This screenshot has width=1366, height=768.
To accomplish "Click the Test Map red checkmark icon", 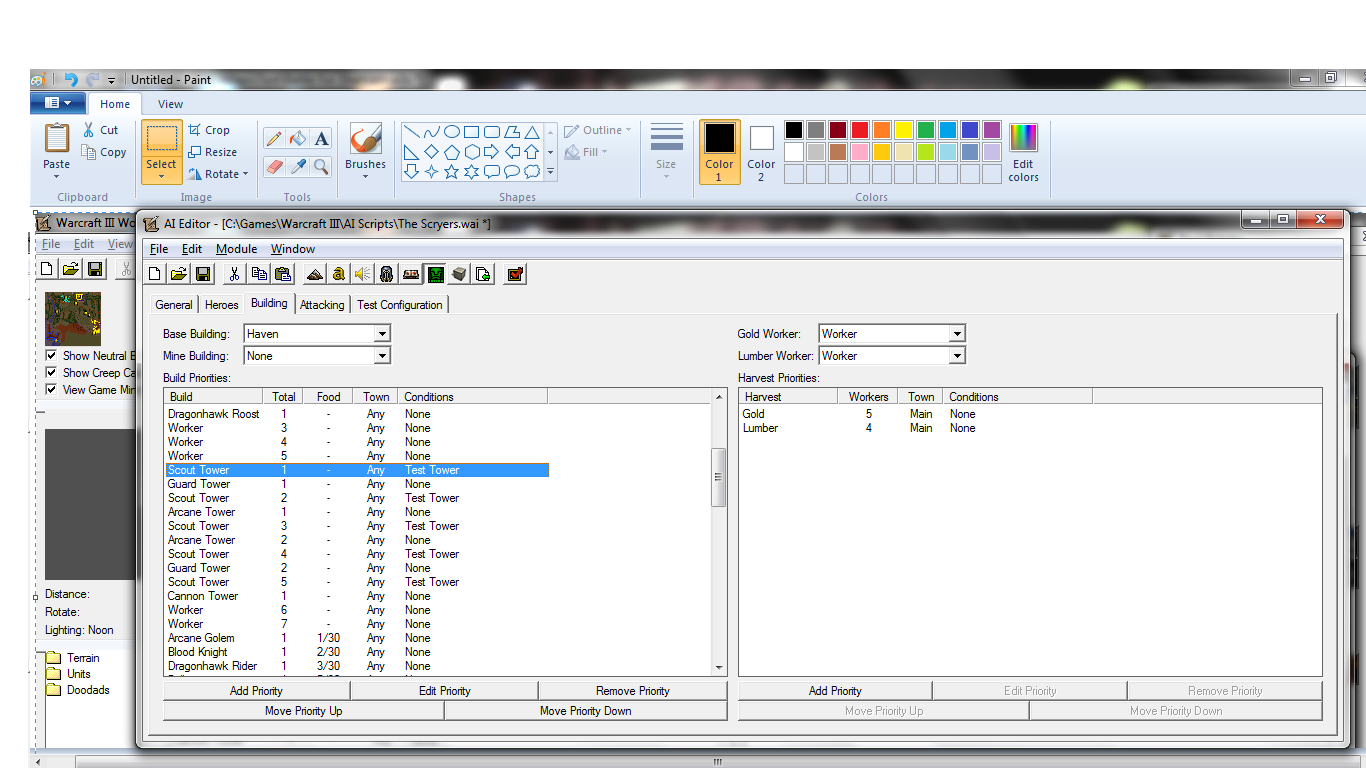I will click(x=515, y=274).
